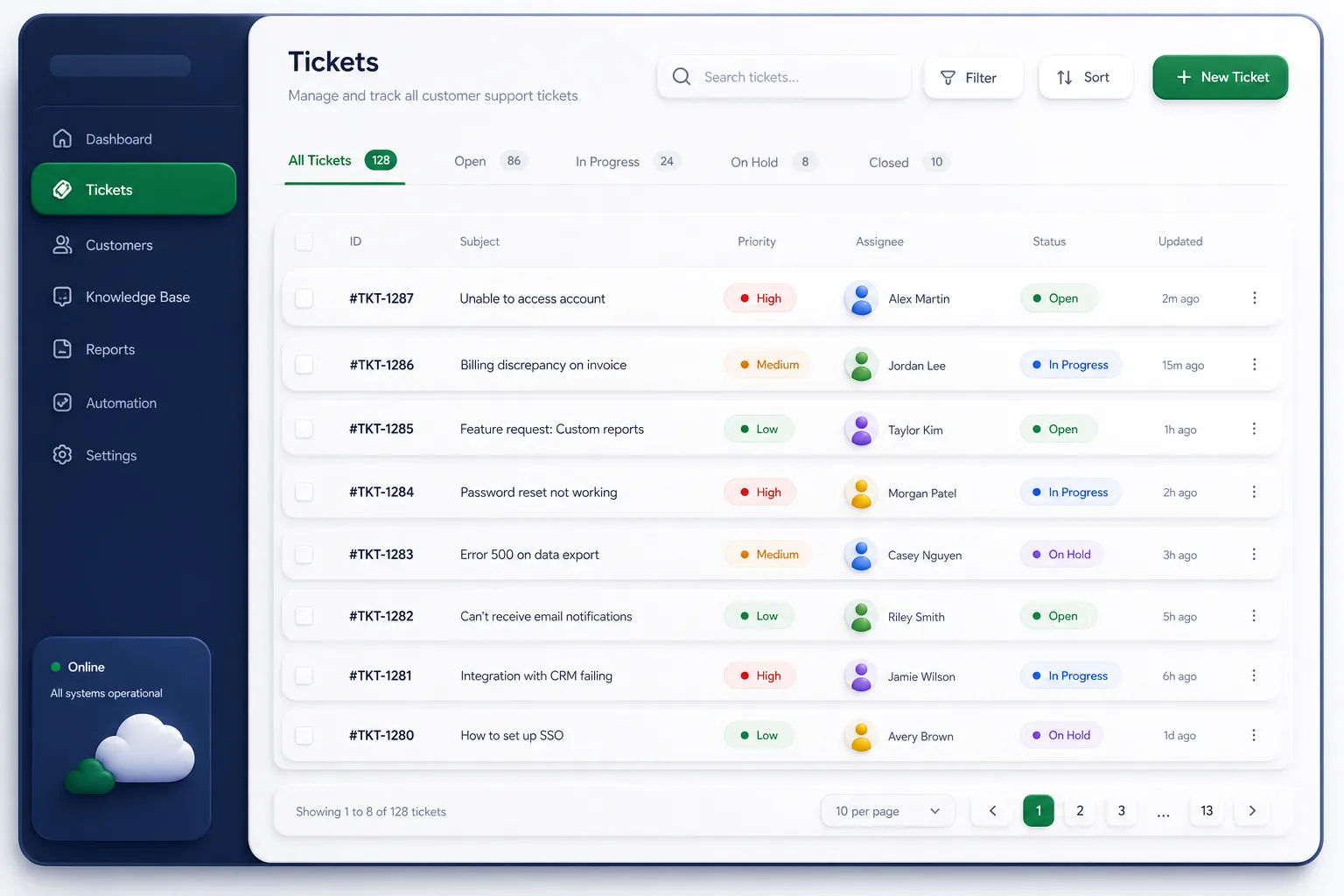
Task: View the Closed tickets tab
Action: [908, 162]
